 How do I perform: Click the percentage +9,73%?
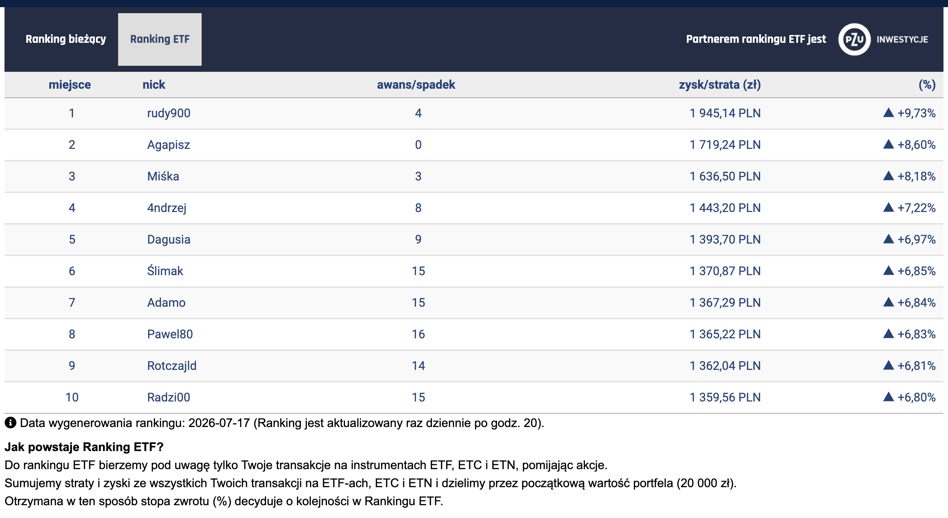[x=917, y=113]
